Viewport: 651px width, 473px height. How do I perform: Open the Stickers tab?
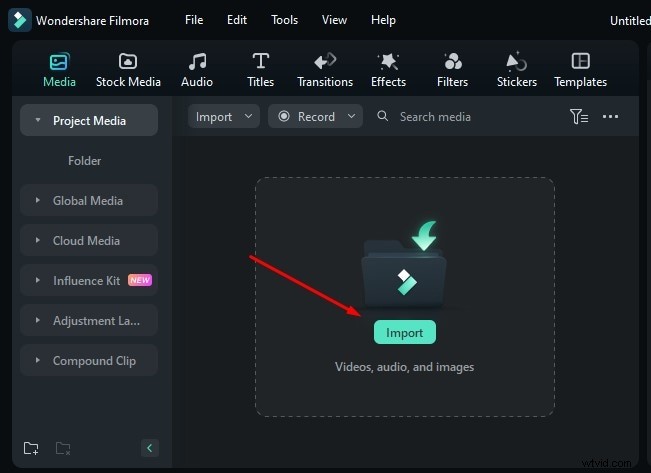516,70
